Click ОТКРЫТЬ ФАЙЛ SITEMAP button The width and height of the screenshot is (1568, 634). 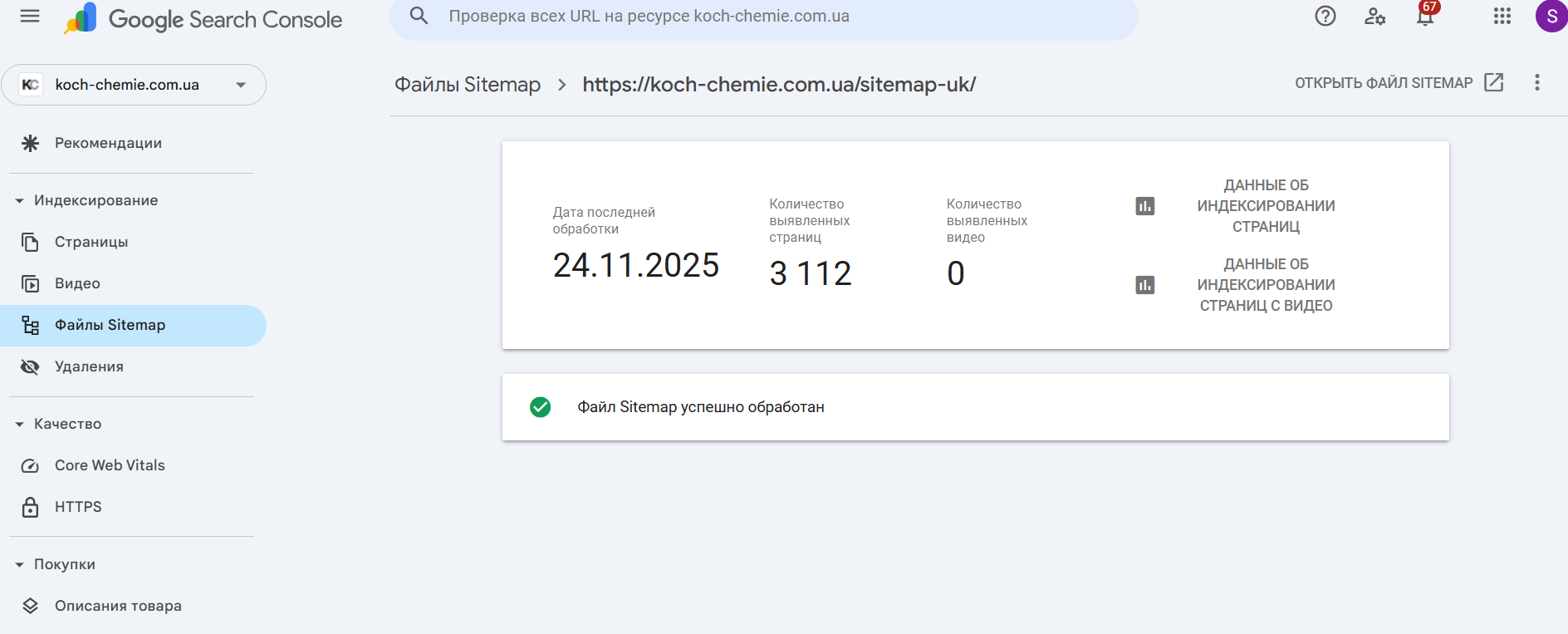(1399, 82)
